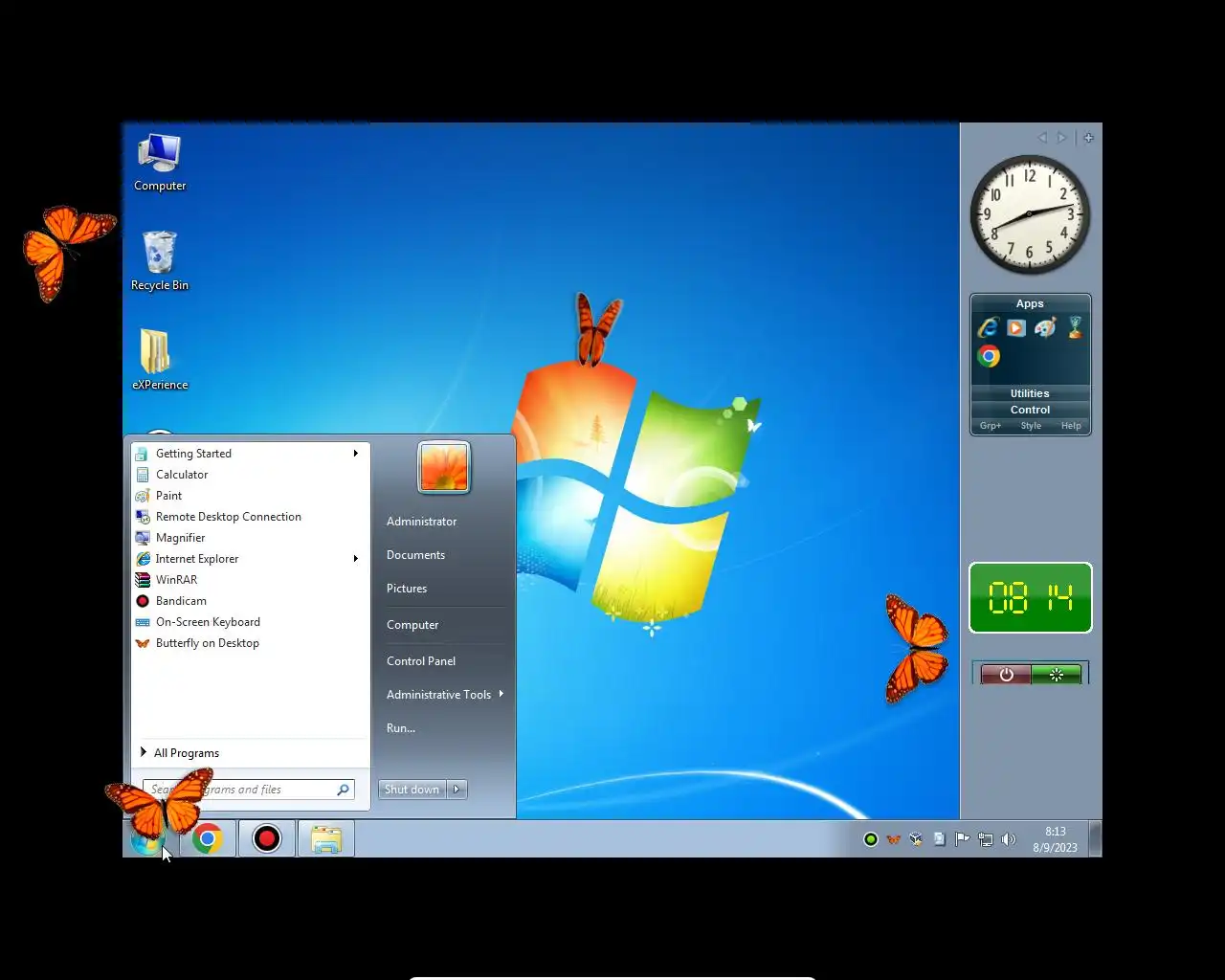Click the taskbar date and time
Screen dimensions: 1225x980
[x=1055, y=839]
